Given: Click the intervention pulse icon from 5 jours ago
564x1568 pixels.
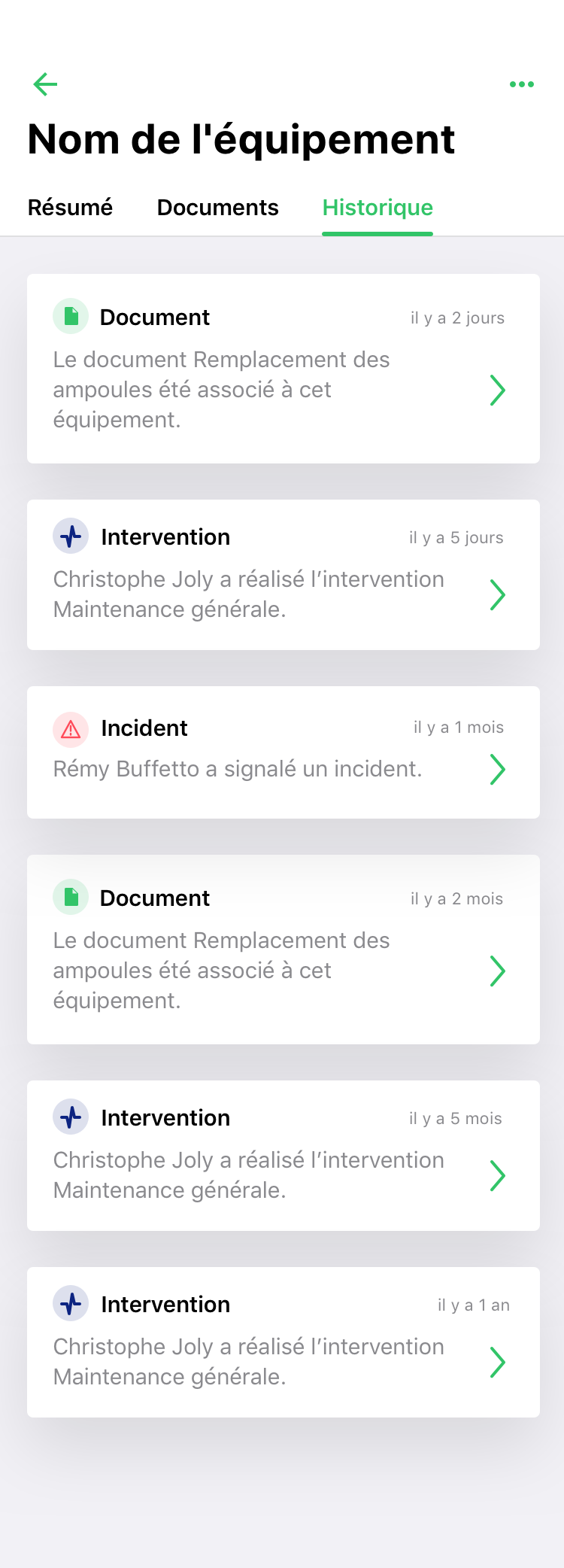Looking at the screenshot, I should point(71,536).
